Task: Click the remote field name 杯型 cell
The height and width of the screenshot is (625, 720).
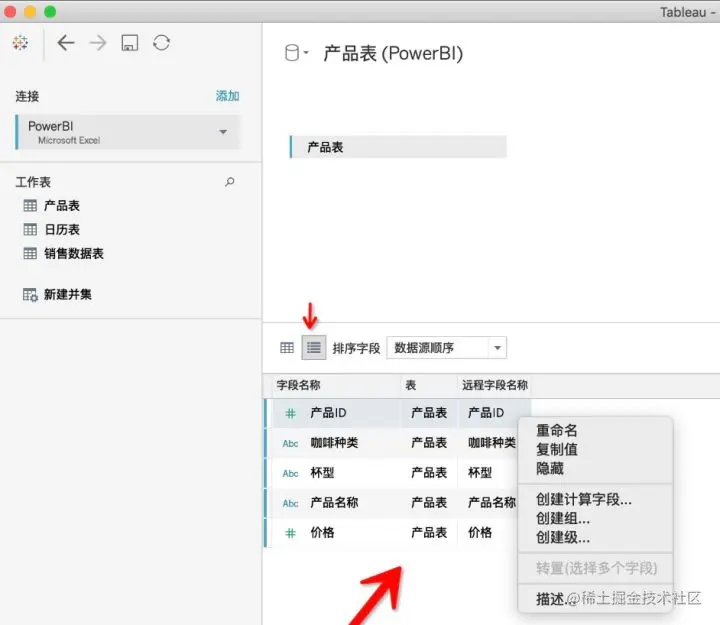Action: [480, 473]
